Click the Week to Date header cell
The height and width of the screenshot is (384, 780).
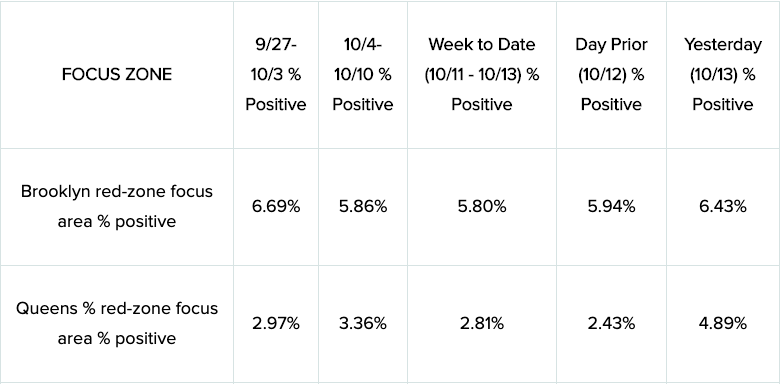pyautogui.click(x=482, y=75)
